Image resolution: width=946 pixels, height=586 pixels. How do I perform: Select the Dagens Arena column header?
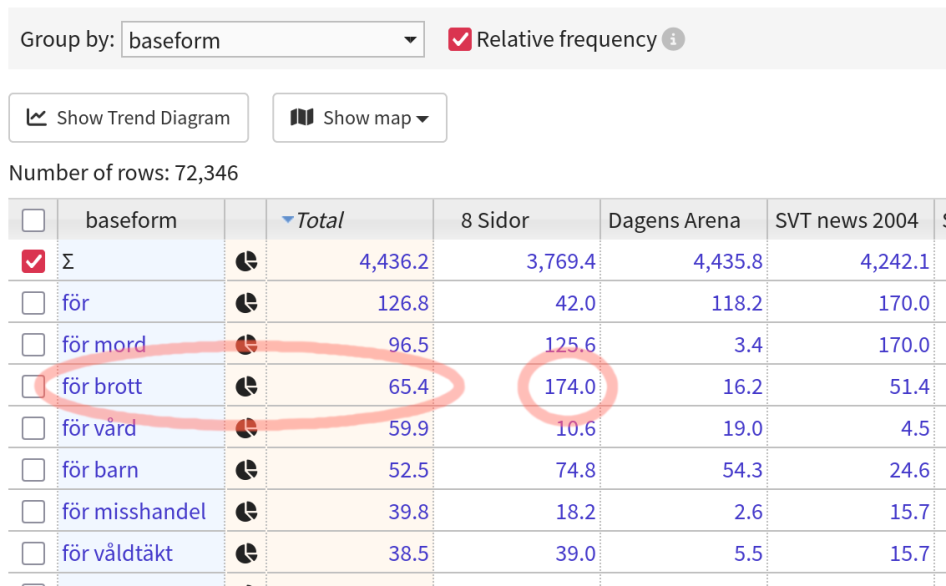(674, 220)
